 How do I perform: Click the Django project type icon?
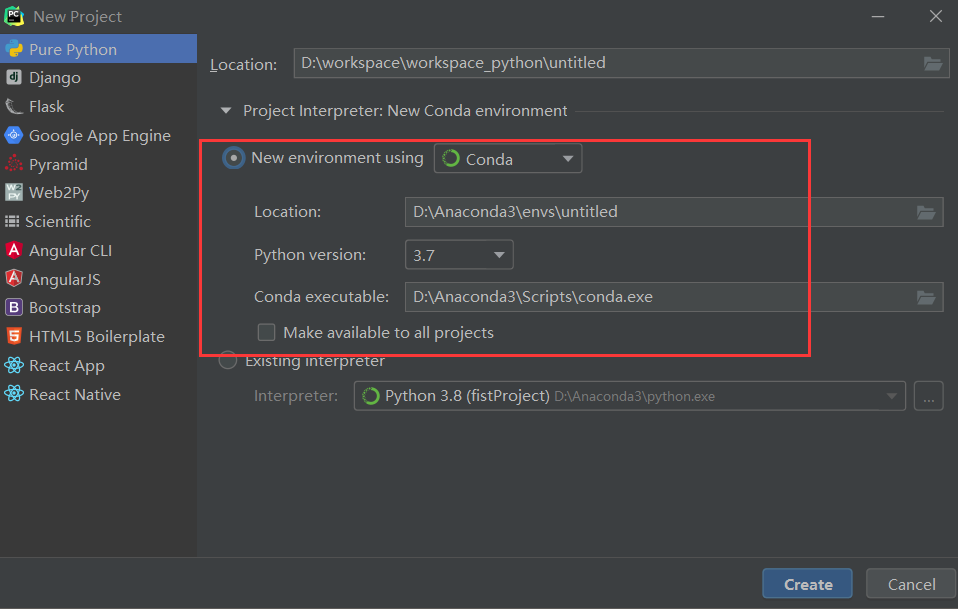tap(13, 77)
